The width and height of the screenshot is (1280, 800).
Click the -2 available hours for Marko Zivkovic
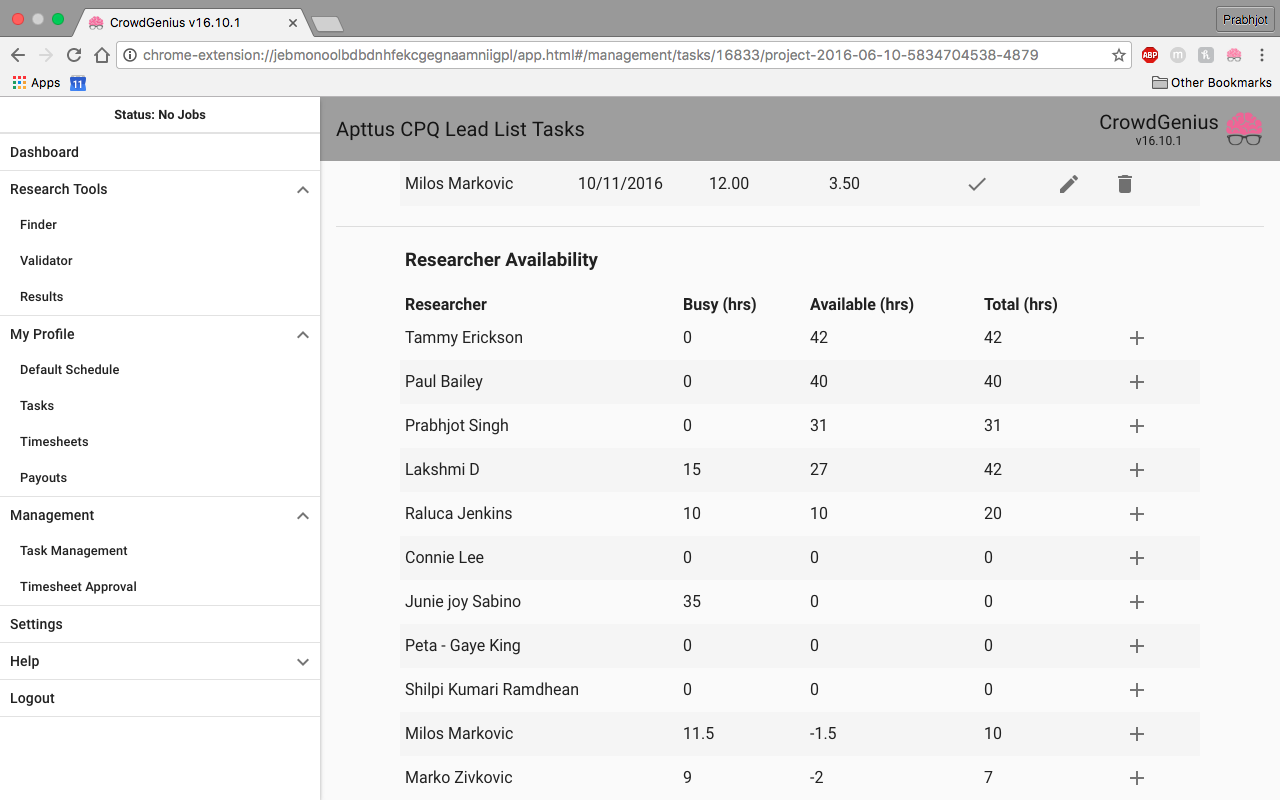(816, 778)
